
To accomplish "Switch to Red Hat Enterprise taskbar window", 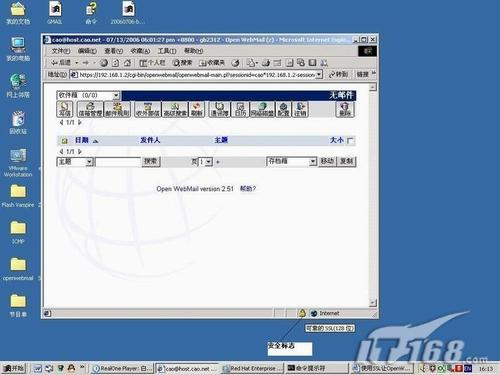I will point(252,368).
